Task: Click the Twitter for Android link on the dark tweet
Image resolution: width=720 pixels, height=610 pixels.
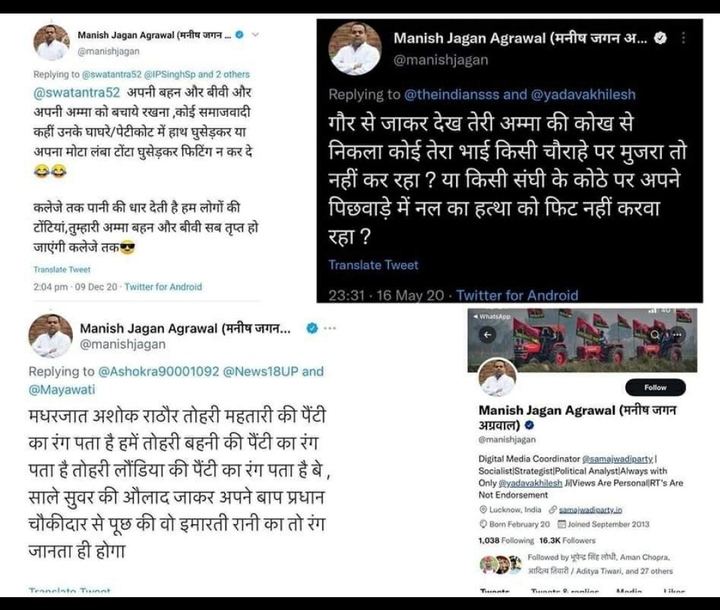Action: pyautogui.click(x=517, y=295)
